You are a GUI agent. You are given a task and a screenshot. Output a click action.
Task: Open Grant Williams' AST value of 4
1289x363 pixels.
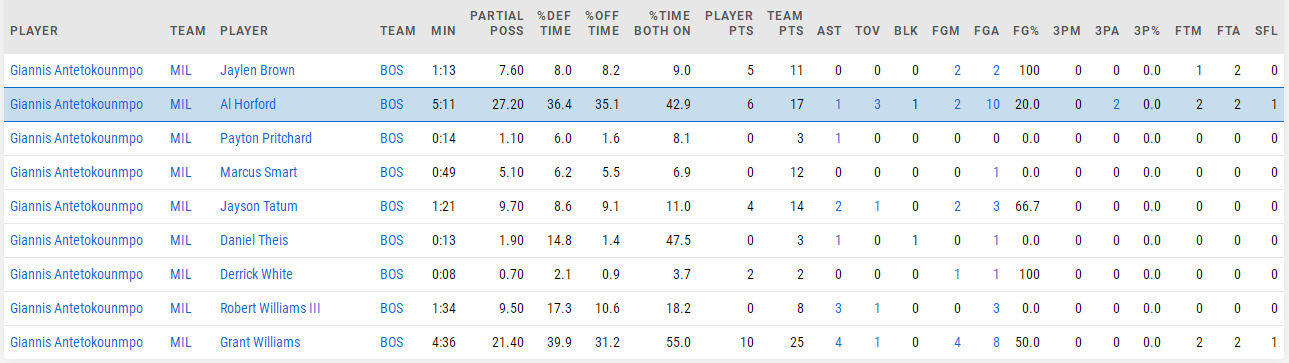point(838,343)
